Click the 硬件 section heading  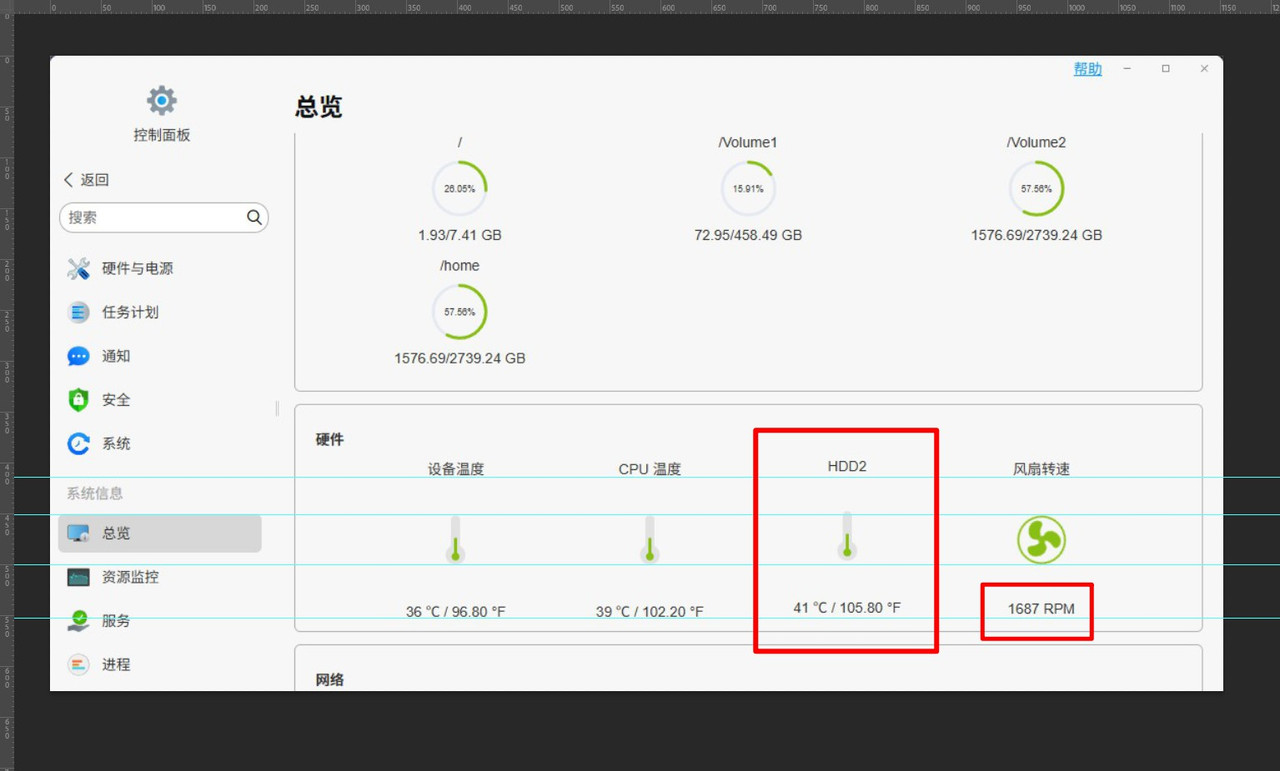tap(330, 440)
